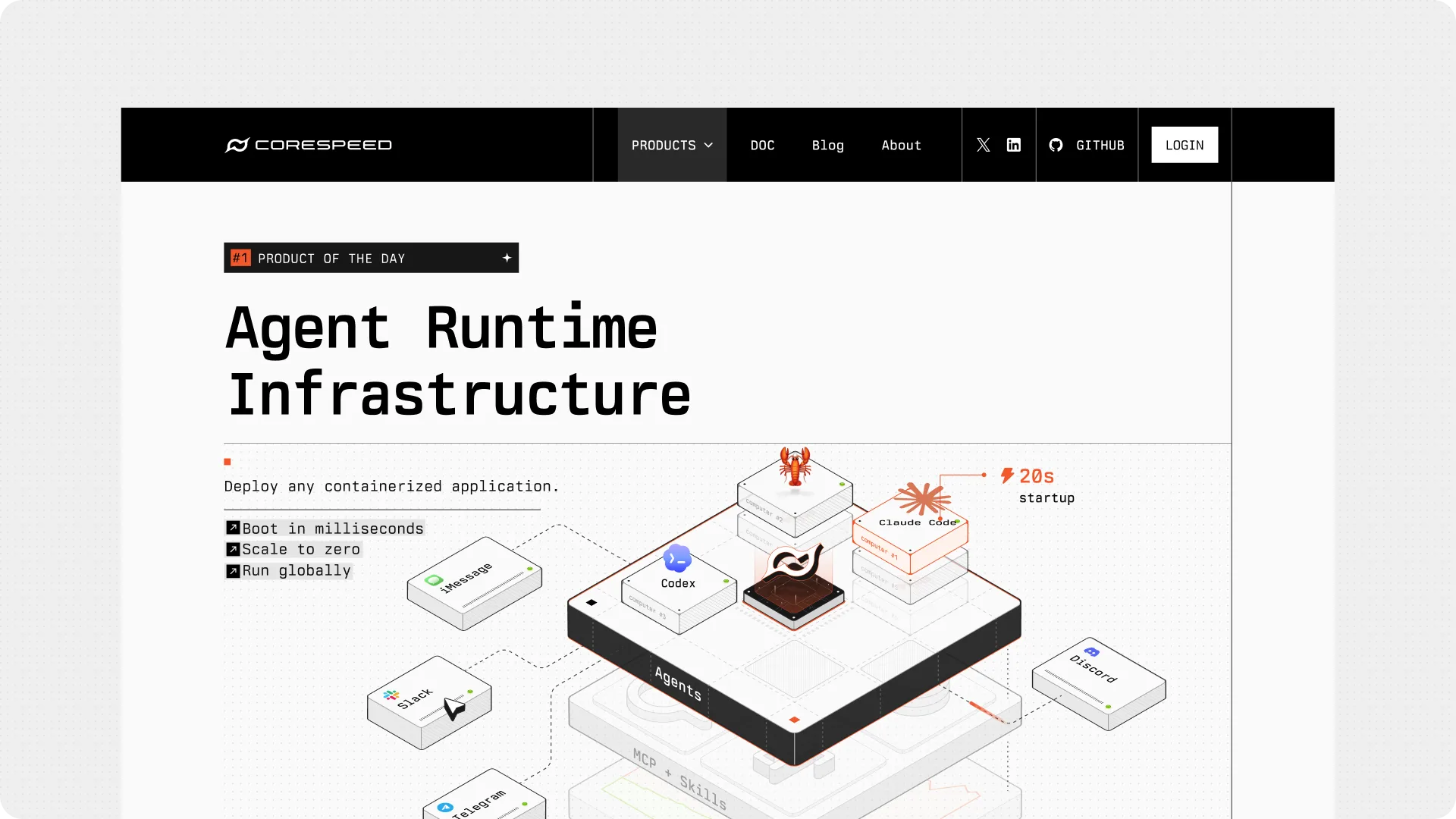The image size is (1456, 819).
Task: Click the lightning bolt icon beside 20s
Action: point(1007,475)
